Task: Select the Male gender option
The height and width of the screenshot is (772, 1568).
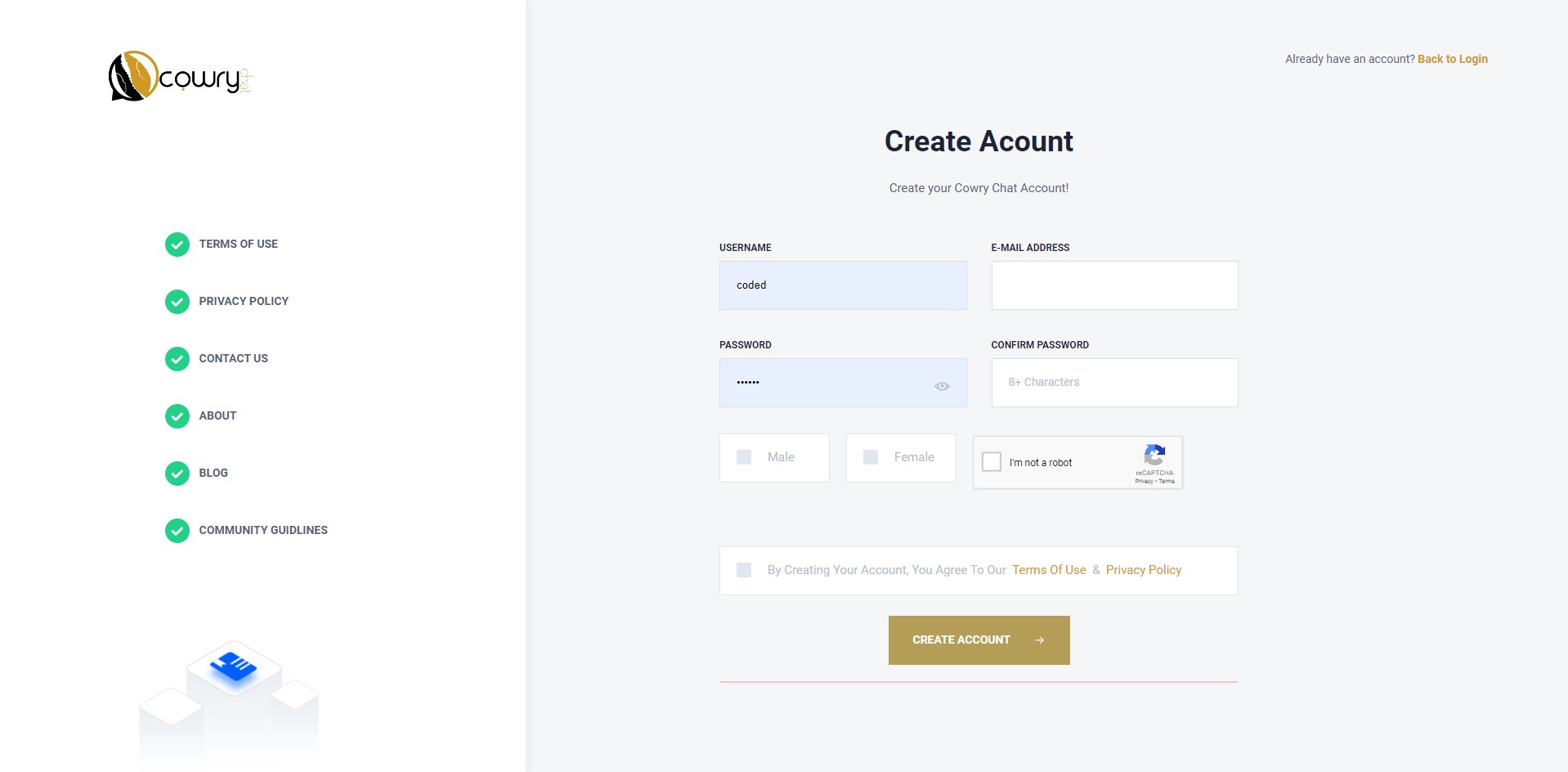Action: (x=744, y=457)
